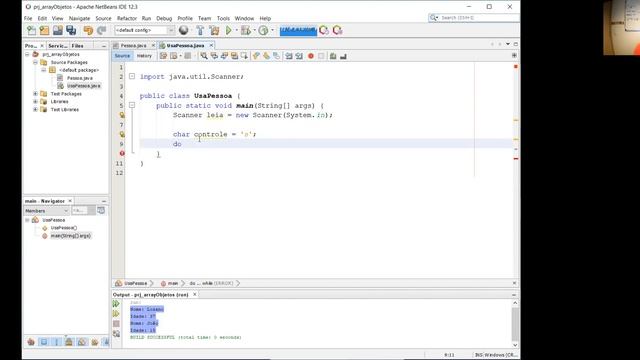Click the Comment icon in the editor toolbar
The height and width of the screenshot is (360, 640).
tap(333, 56)
